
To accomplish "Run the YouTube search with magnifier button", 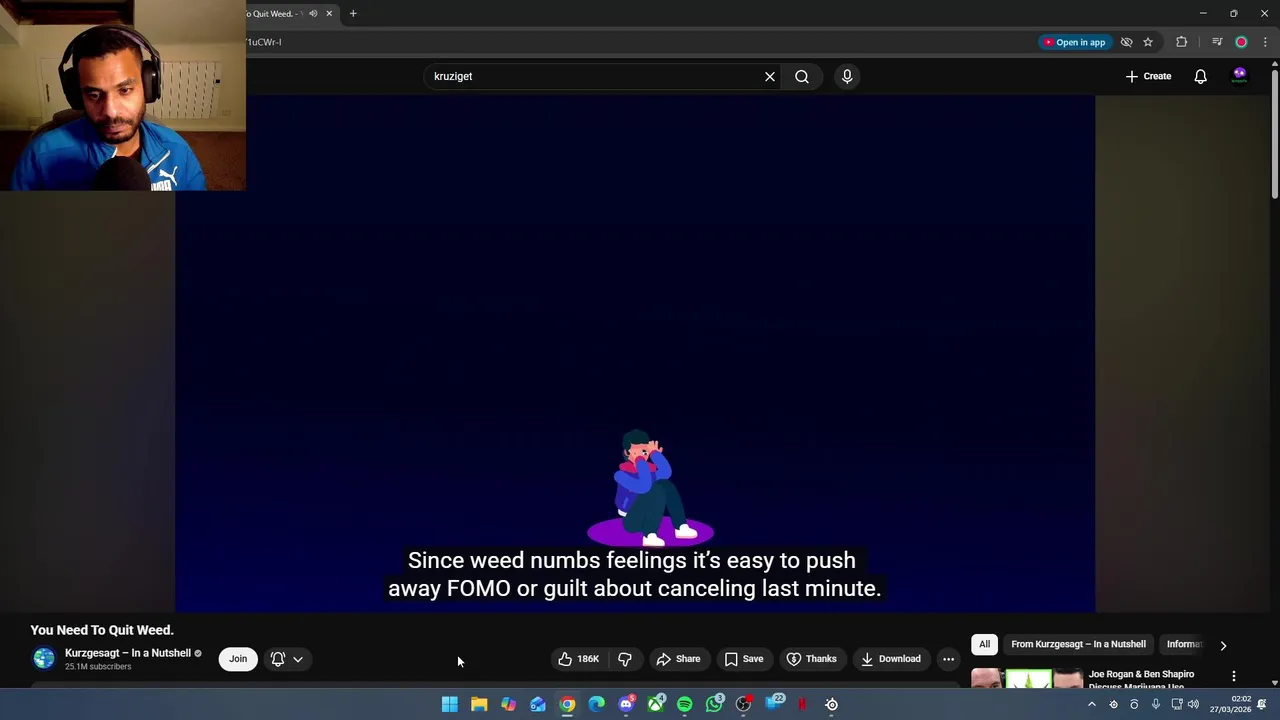I will point(802,76).
